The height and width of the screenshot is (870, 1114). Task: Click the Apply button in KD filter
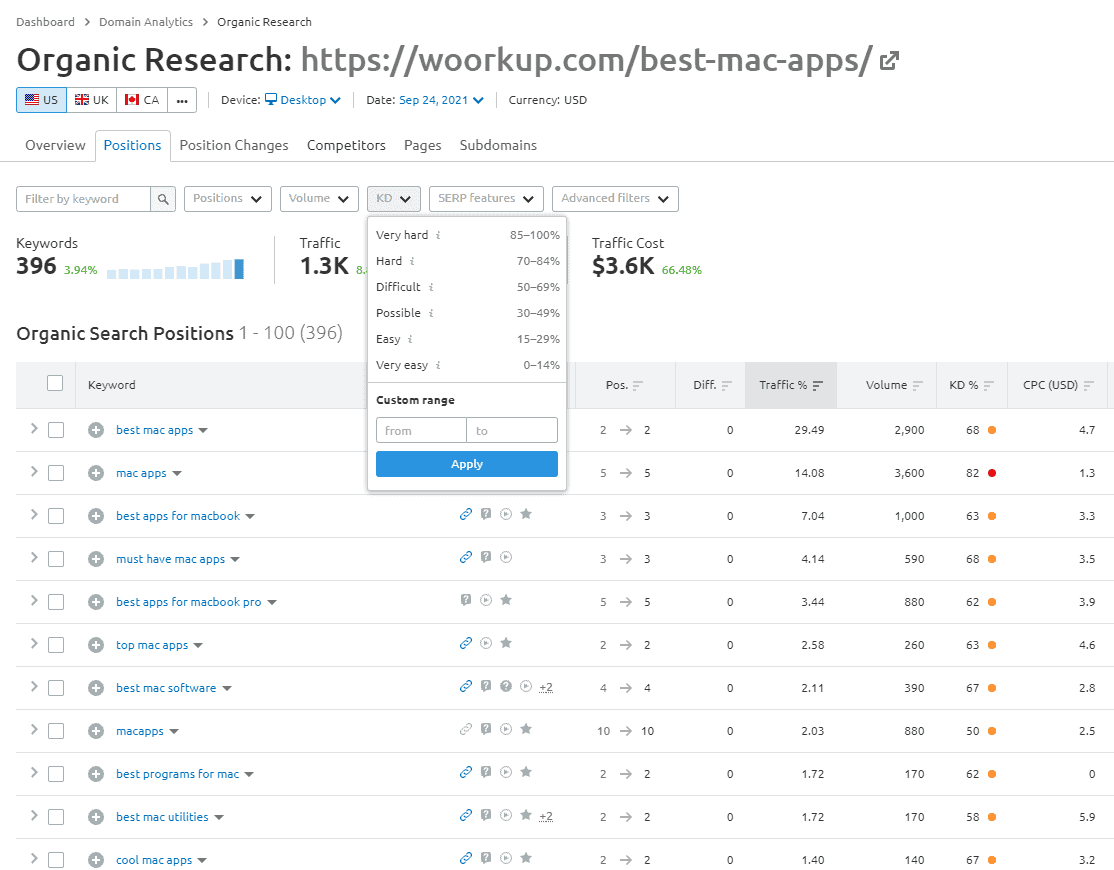[467, 464]
